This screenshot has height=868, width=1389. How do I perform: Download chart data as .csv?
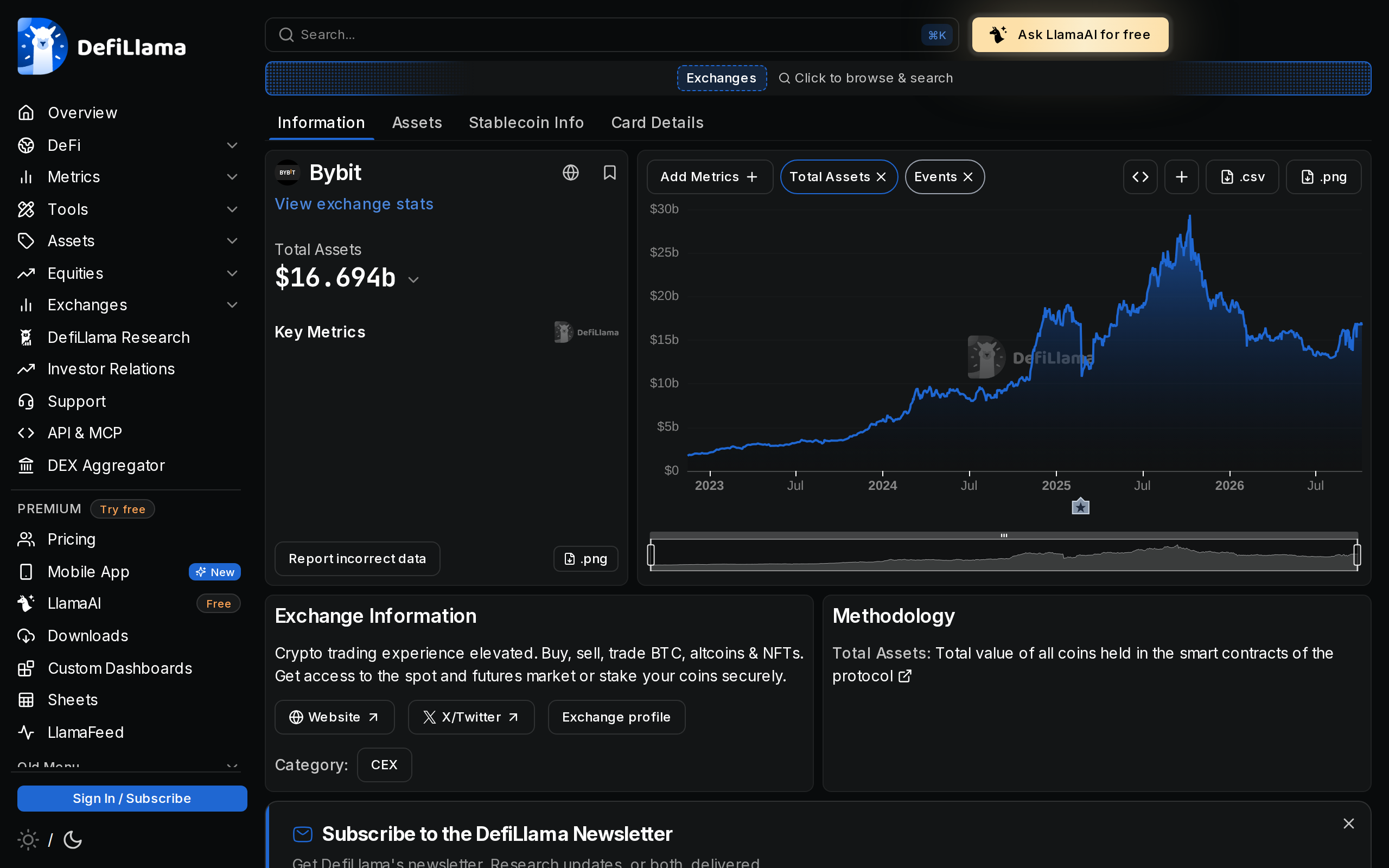[x=1242, y=177]
